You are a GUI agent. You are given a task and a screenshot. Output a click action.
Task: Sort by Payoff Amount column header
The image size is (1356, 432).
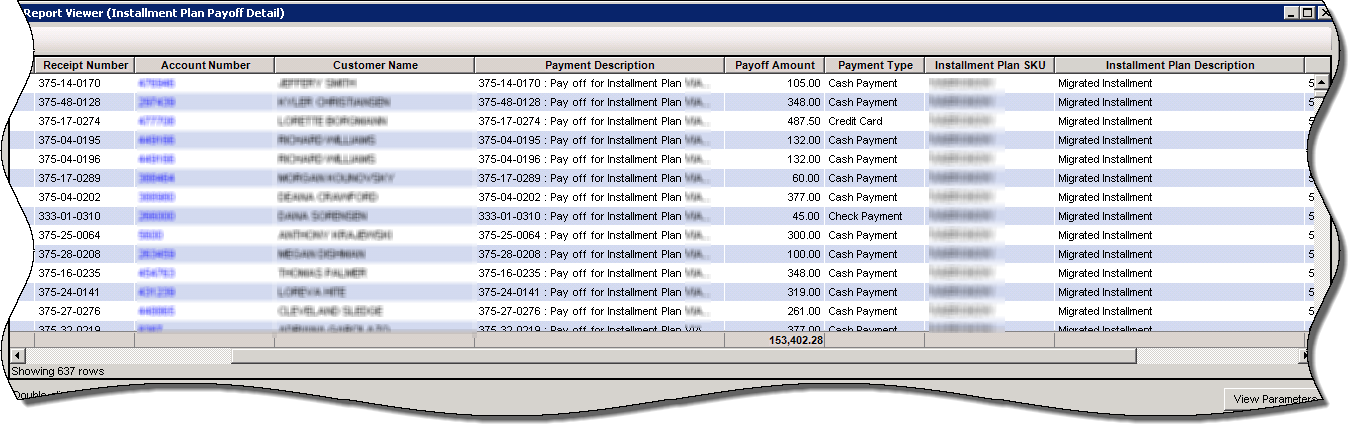774,65
